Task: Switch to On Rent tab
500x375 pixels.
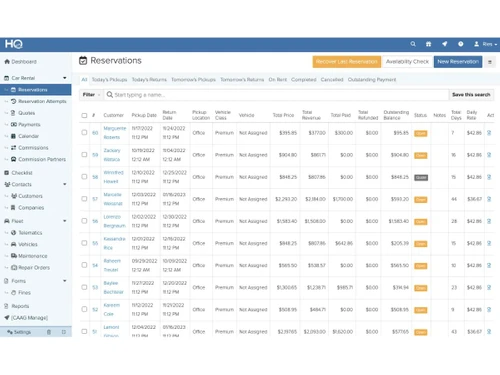Action: (278, 80)
